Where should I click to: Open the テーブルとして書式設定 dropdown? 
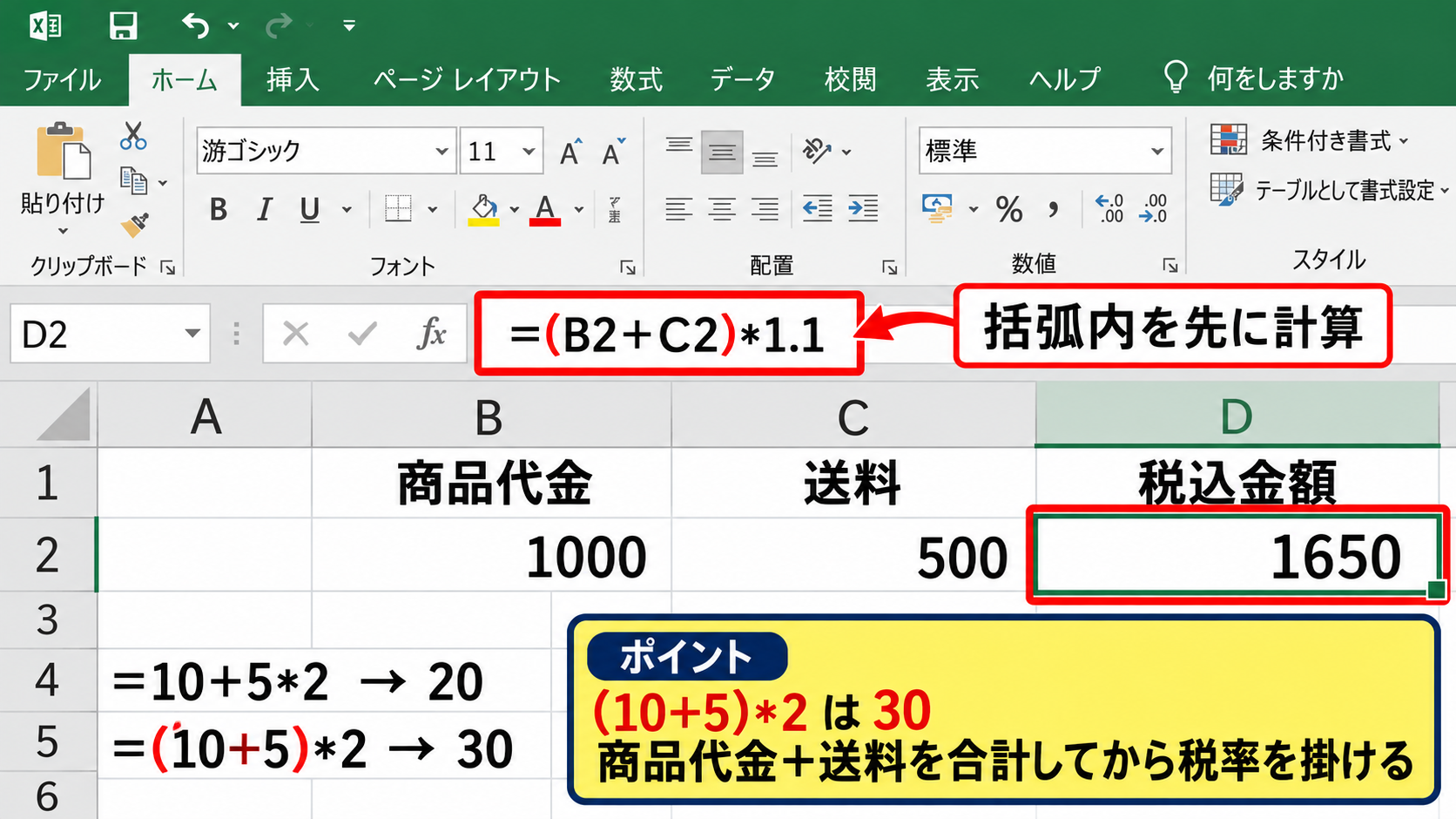(1330, 189)
